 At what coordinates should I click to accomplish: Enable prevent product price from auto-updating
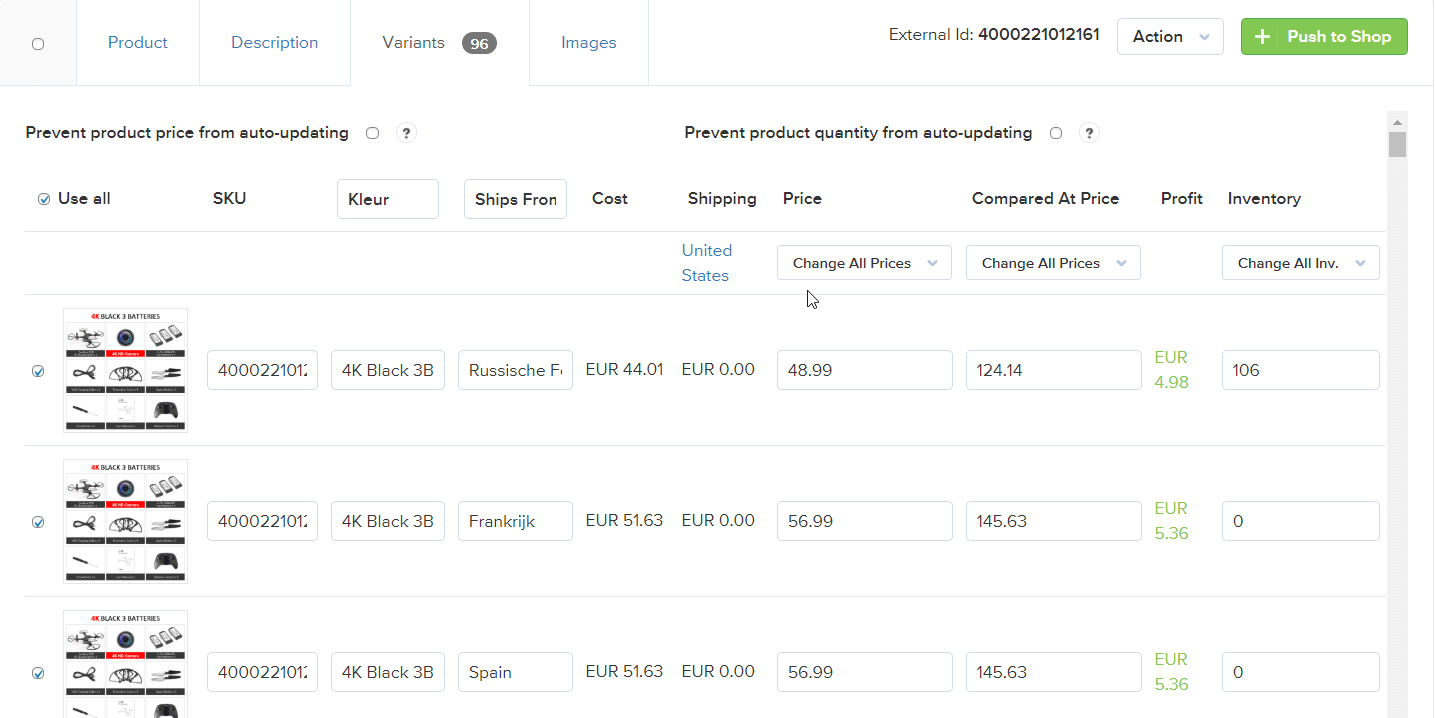click(373, 133)
